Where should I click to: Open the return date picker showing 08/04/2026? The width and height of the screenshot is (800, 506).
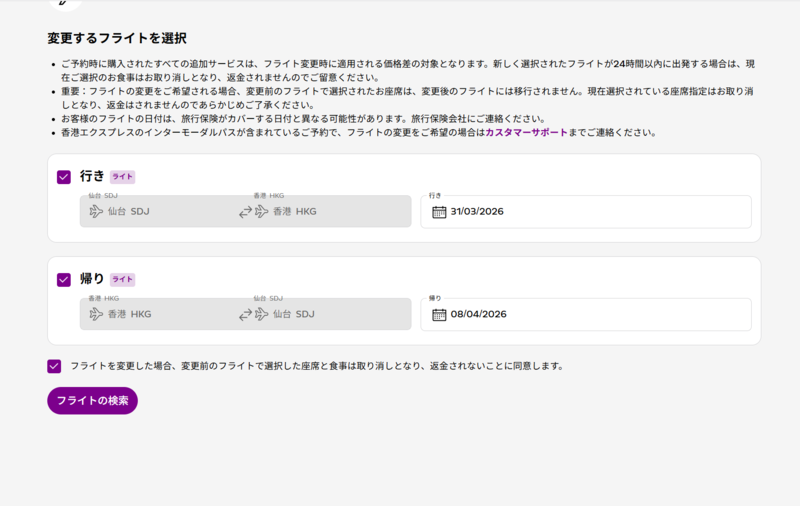[586, 314]
